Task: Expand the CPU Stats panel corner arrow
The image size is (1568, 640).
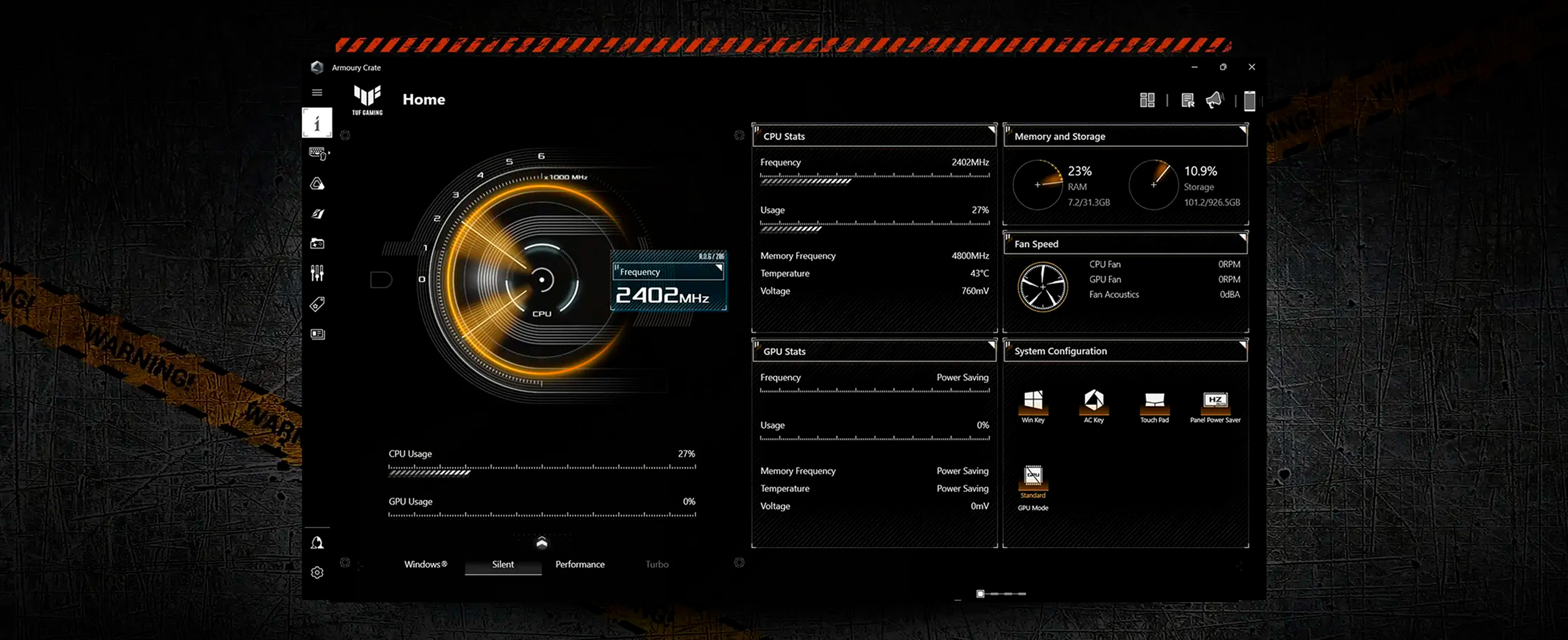Action: coord(991,130)
